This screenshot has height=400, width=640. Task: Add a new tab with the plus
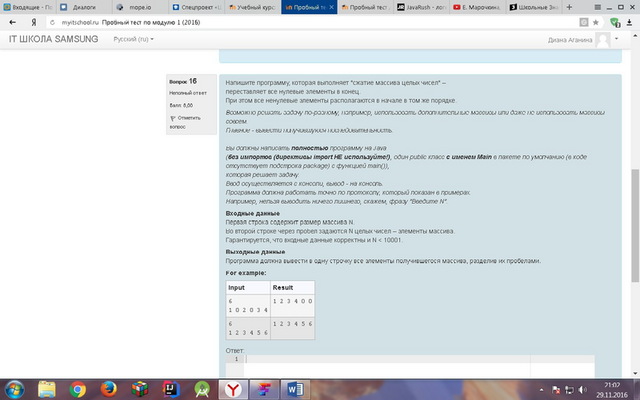(x=569, y=7)
